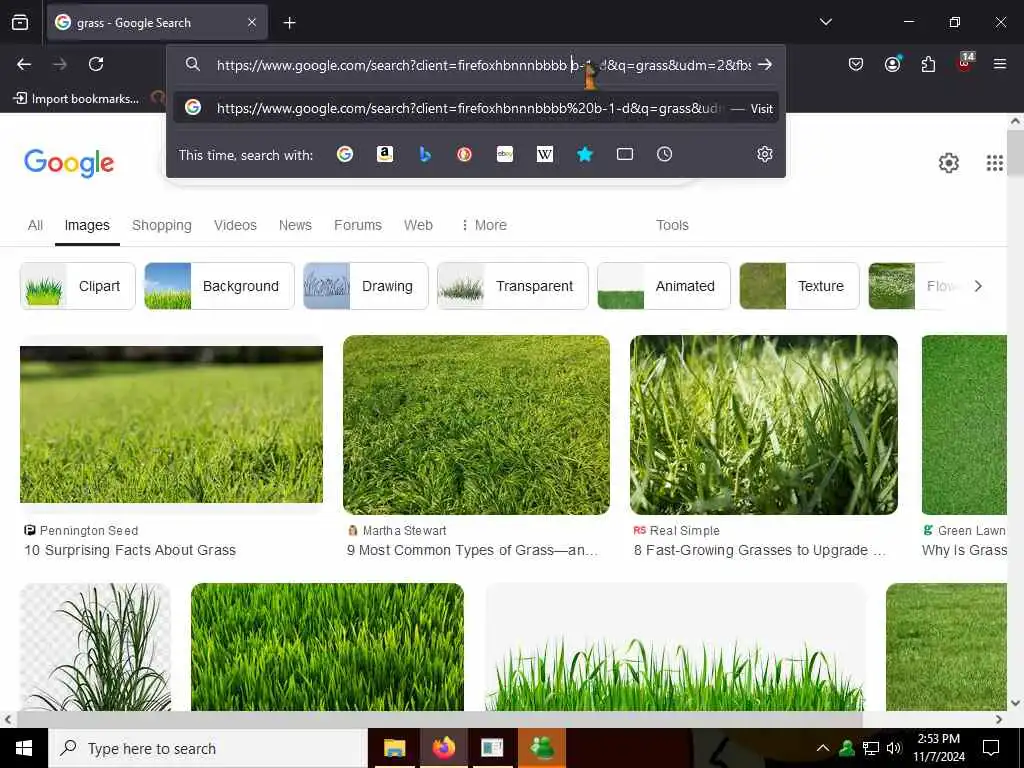Image resolution: width=1024 pixels, height=768 pixels.
Task: Filter images by Animated chip
Action: point(664,286)
